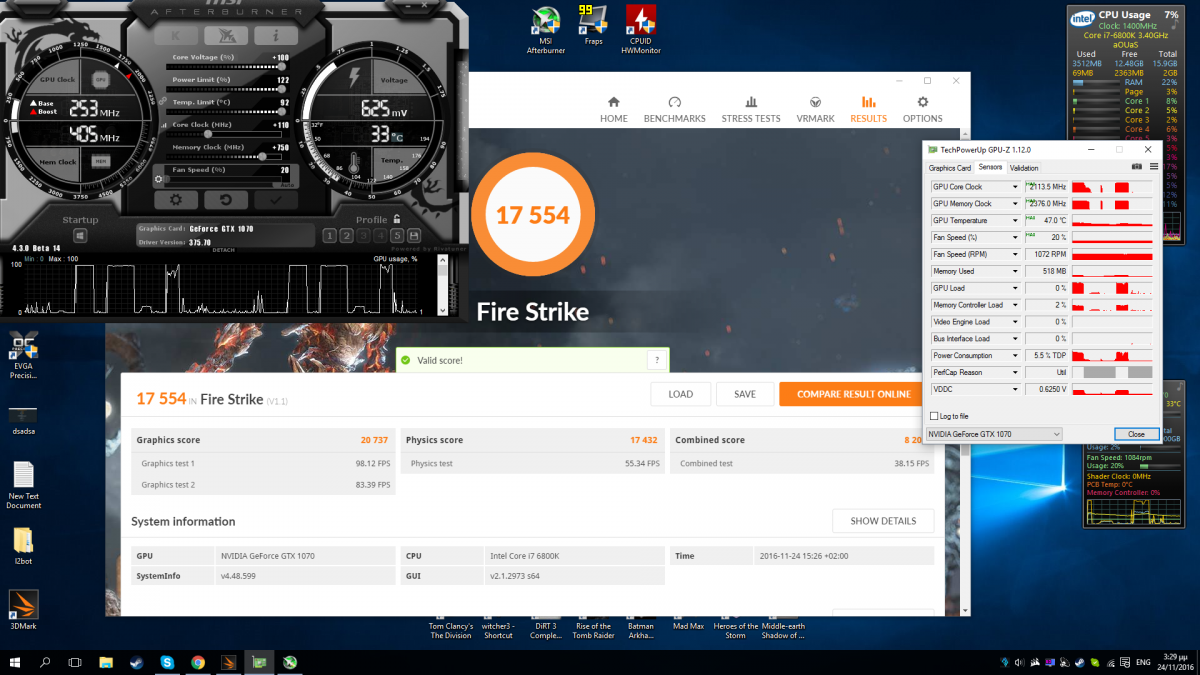Open Skype from taskbar
Viewport: 1200px width, 675px height.
click(167, 662)
